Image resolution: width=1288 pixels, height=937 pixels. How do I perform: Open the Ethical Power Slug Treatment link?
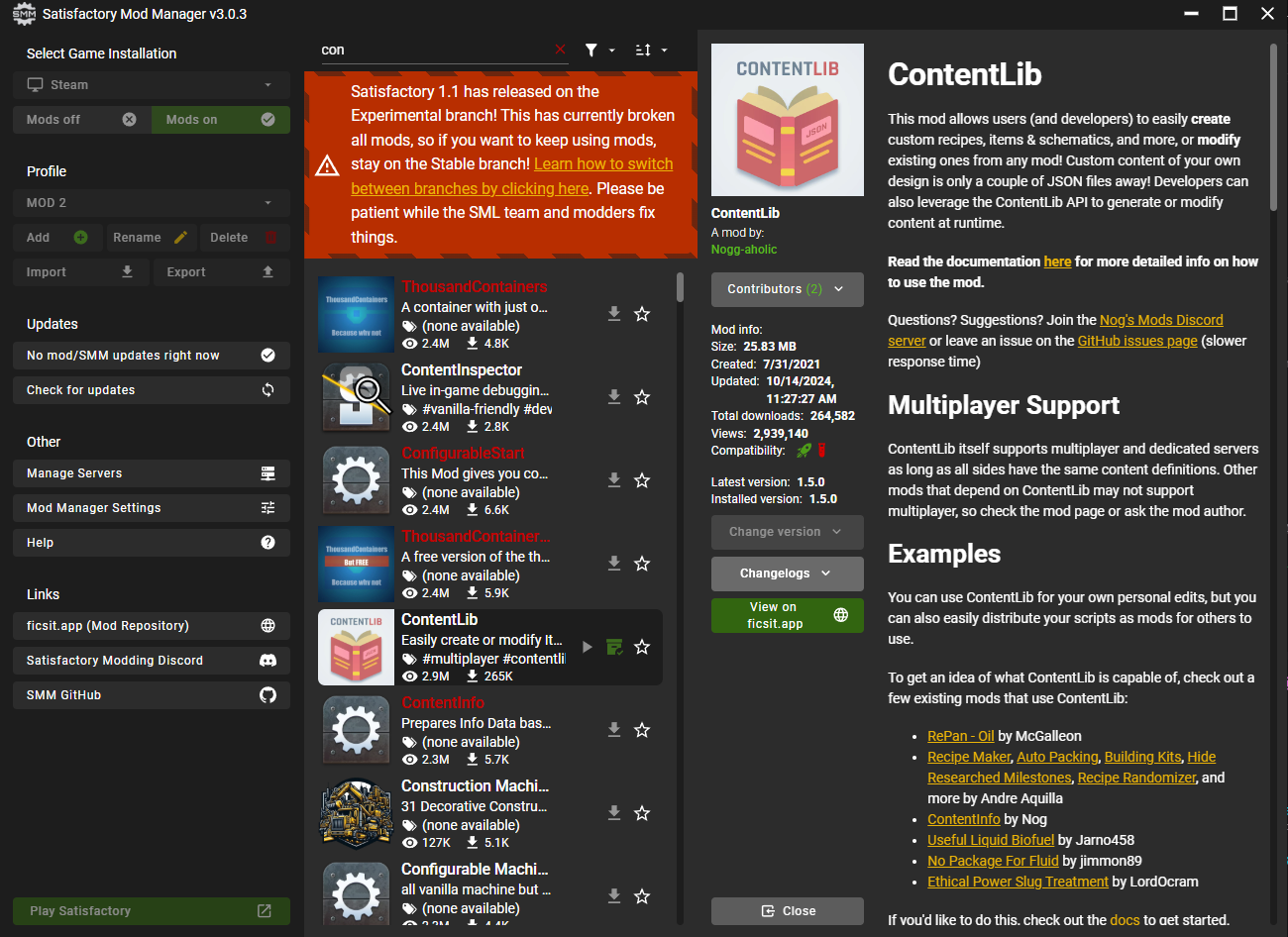(1018, 882)
